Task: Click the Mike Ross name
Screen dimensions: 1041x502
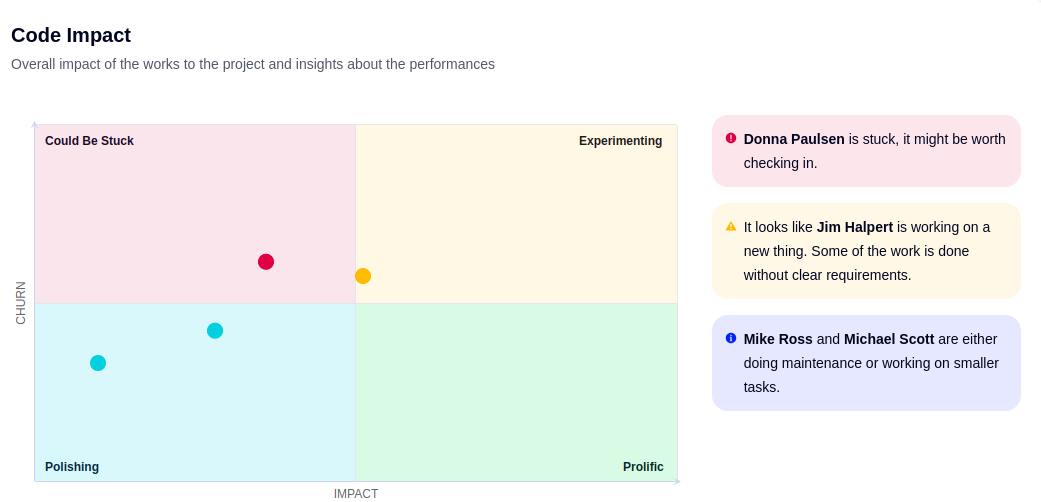Action: pos(778,339)
